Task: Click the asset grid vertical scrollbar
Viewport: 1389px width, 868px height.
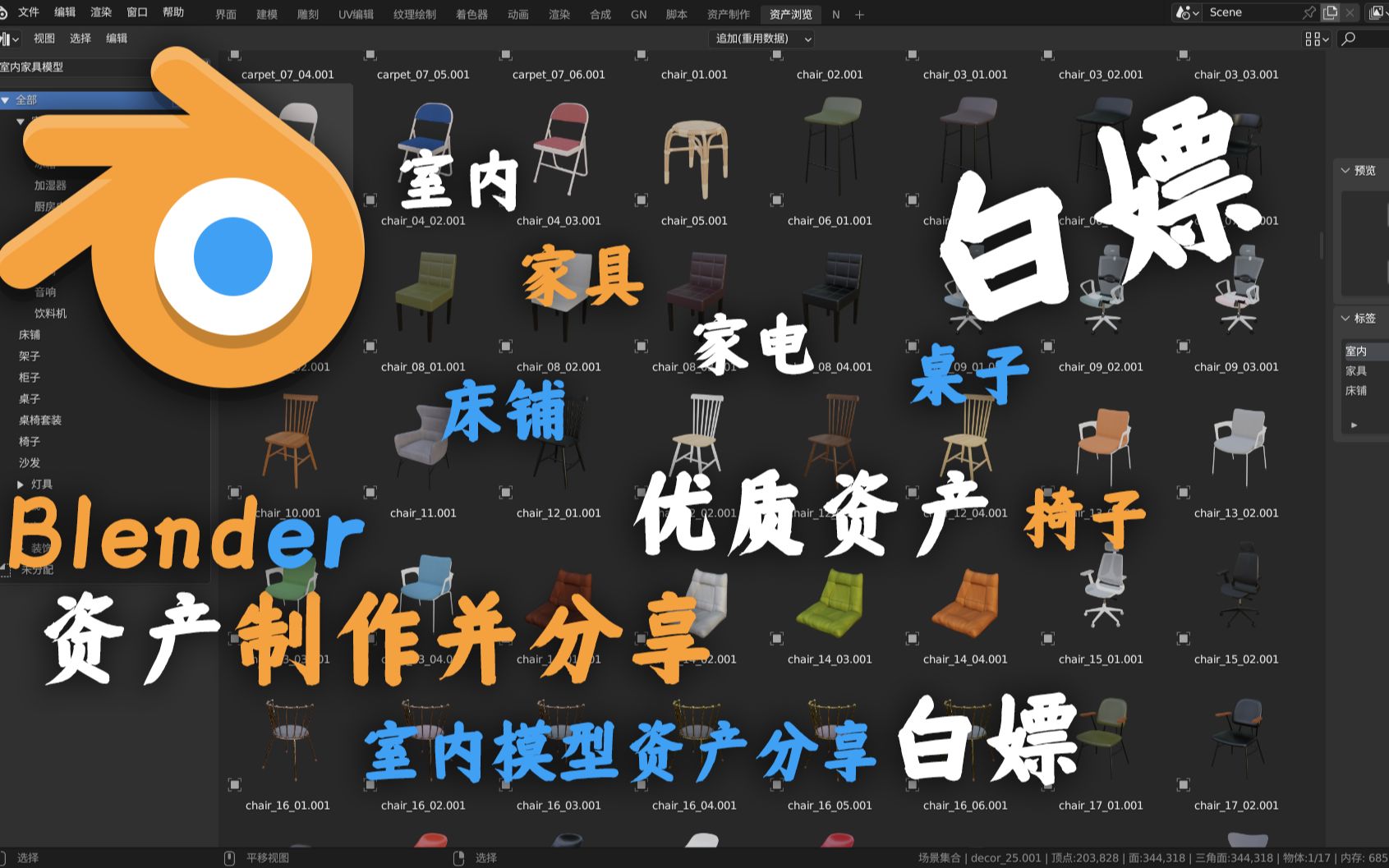Action: [x=1321, y=246]
